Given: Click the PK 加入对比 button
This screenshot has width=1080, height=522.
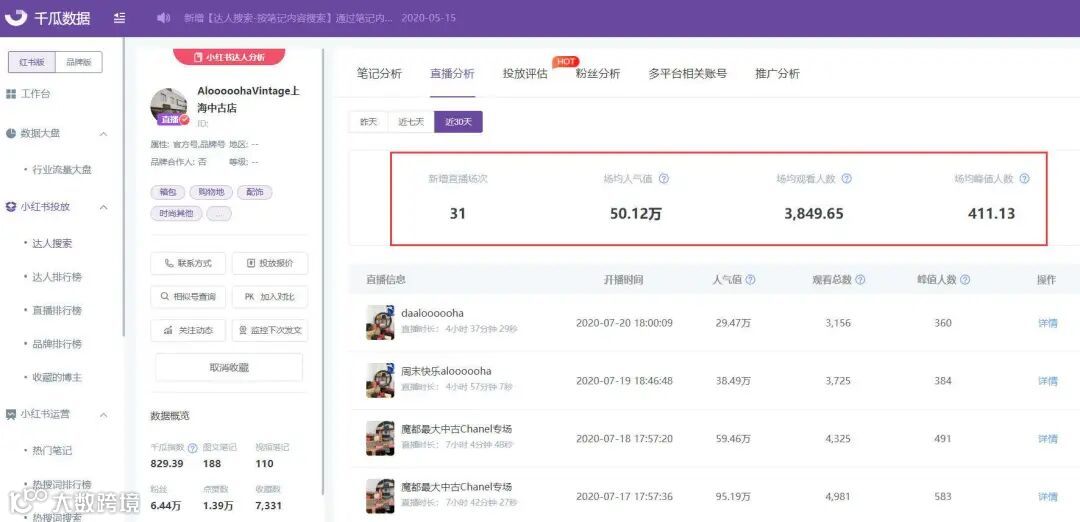Looking at the screenshot, I should [x=270, y=297].
